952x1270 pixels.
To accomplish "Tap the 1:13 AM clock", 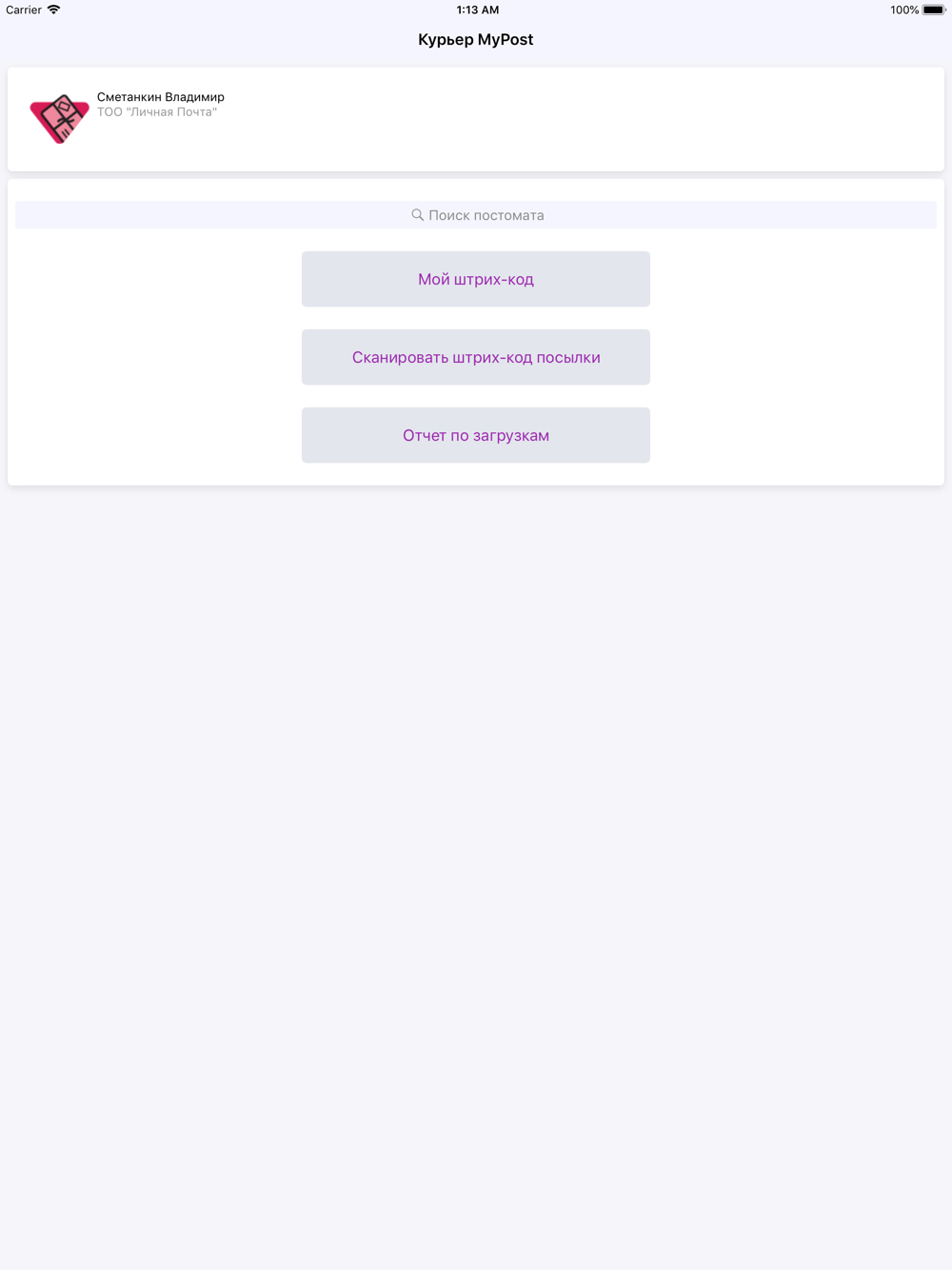I will click(478, 10).
